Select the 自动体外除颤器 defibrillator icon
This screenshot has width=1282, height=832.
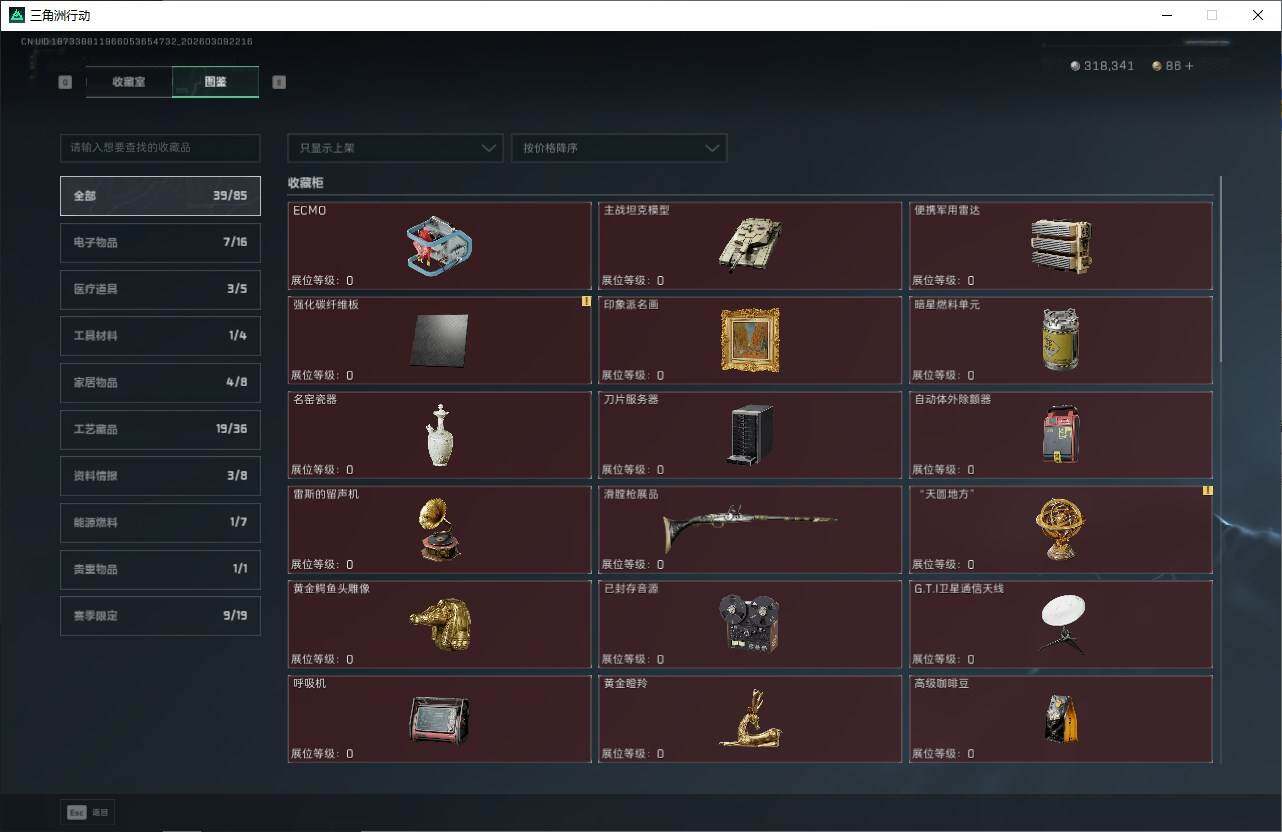[x=1060, y=435]
